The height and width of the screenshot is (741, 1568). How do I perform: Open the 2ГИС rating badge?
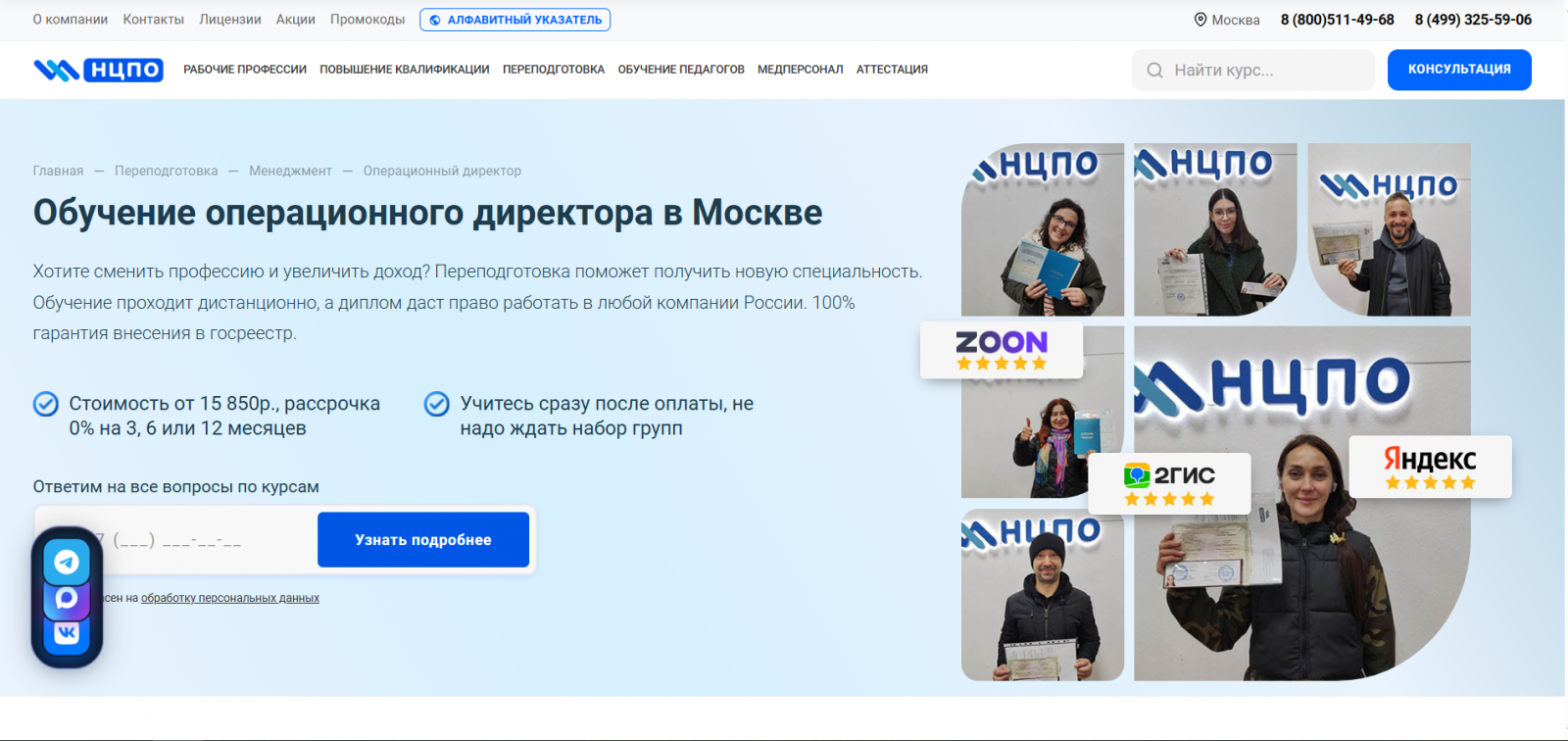point(1169,483)
